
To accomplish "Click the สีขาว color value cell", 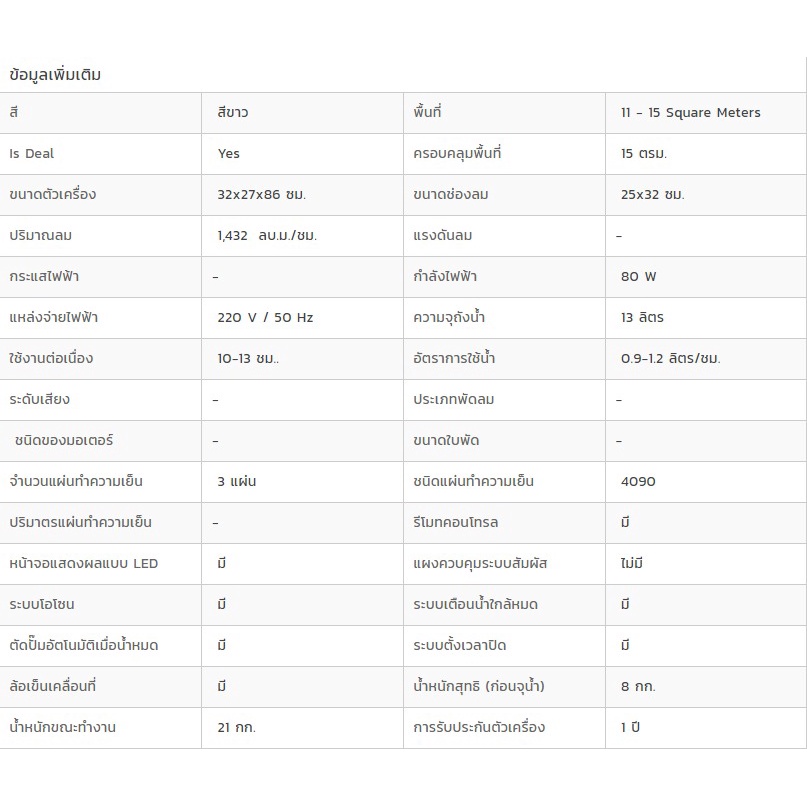I will (x=232, y=113).
